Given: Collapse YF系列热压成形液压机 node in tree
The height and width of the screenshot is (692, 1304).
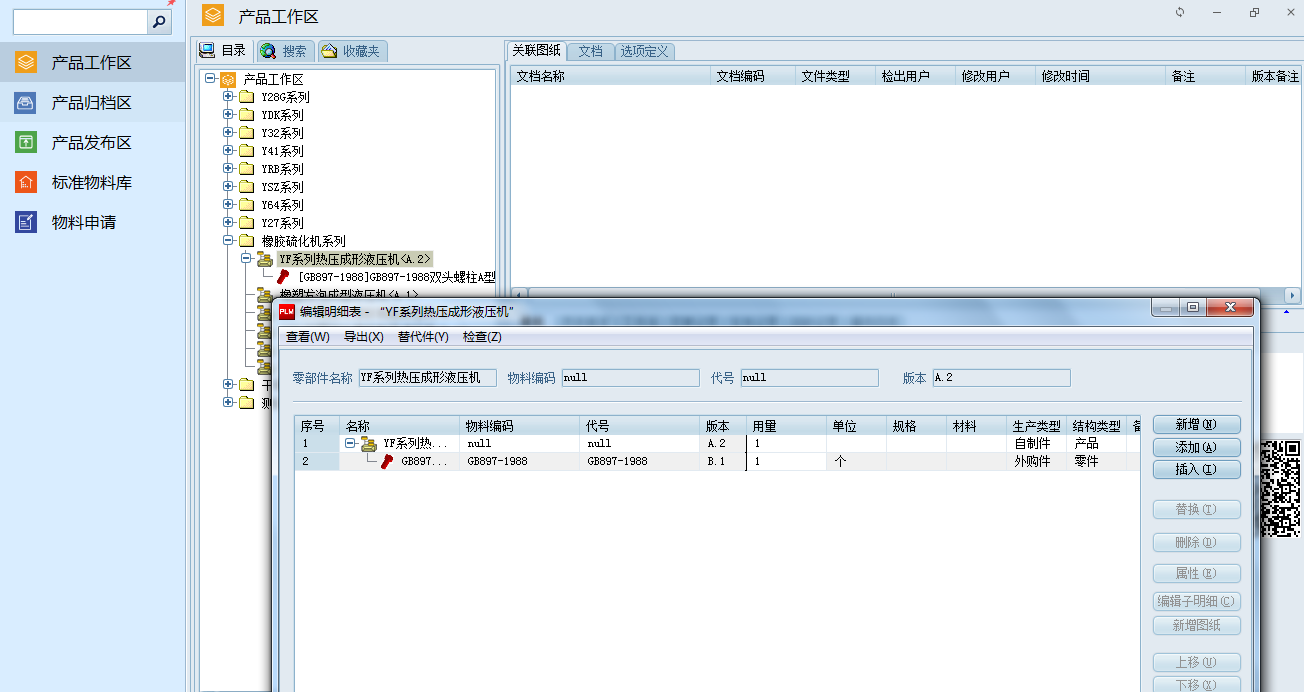Looking at the screenshot, I should point(247,259).
